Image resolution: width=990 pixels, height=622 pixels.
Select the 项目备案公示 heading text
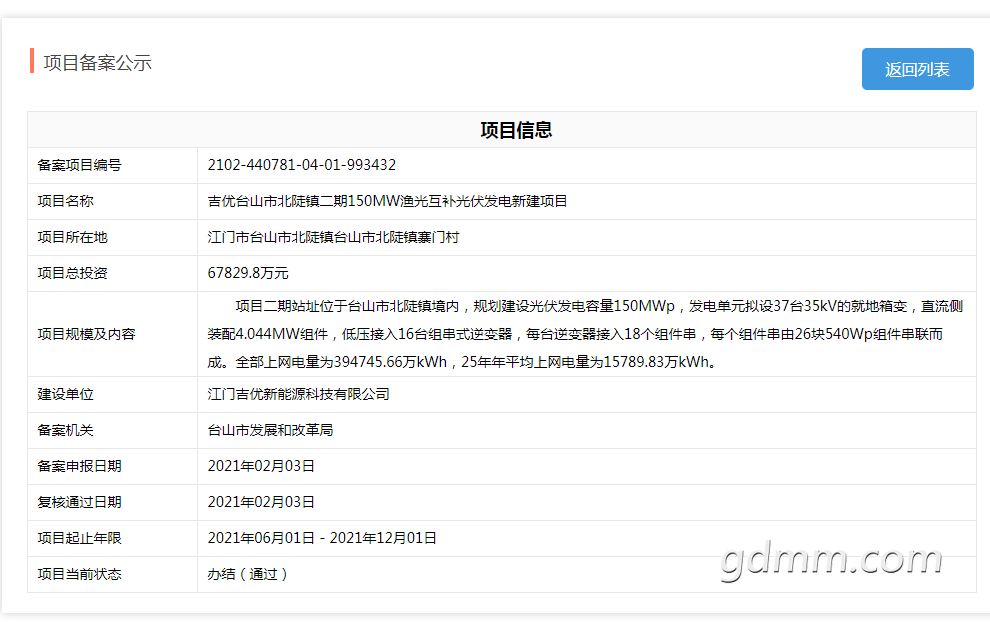pyautogui.click(x=97, y=63)
